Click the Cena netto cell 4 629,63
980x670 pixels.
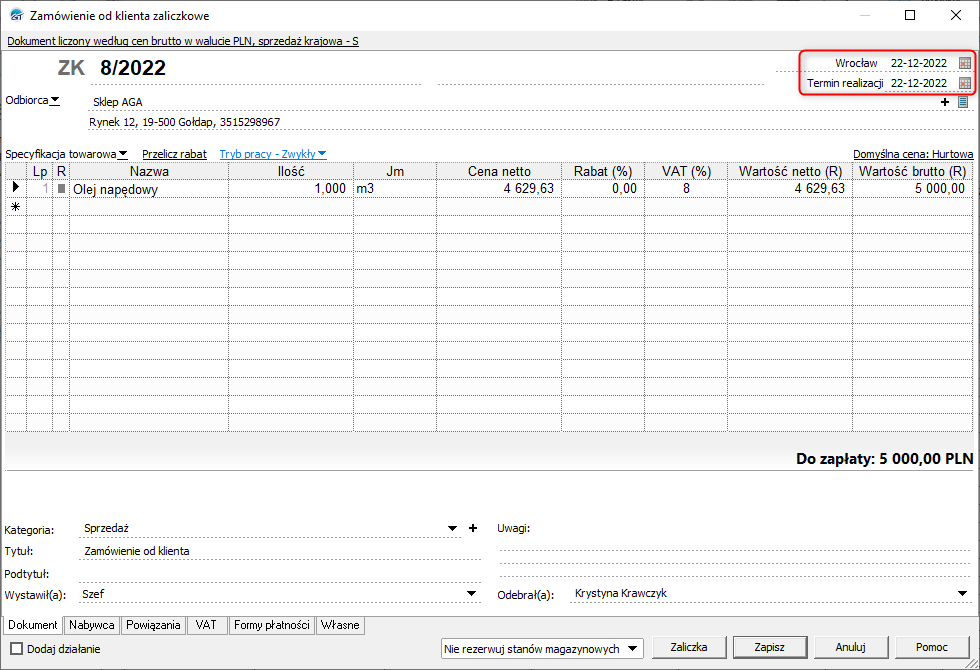(499, 189)
